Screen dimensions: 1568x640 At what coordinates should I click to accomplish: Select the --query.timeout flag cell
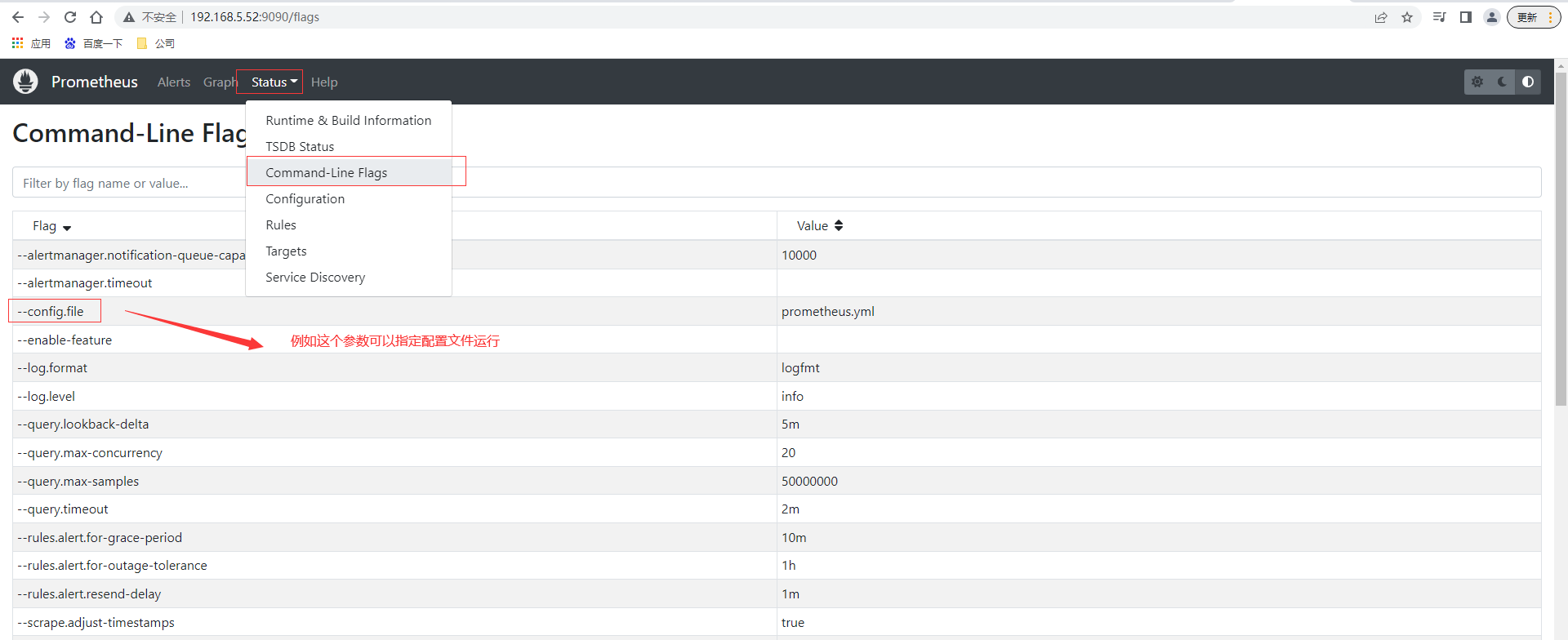[x=394, y=509]
